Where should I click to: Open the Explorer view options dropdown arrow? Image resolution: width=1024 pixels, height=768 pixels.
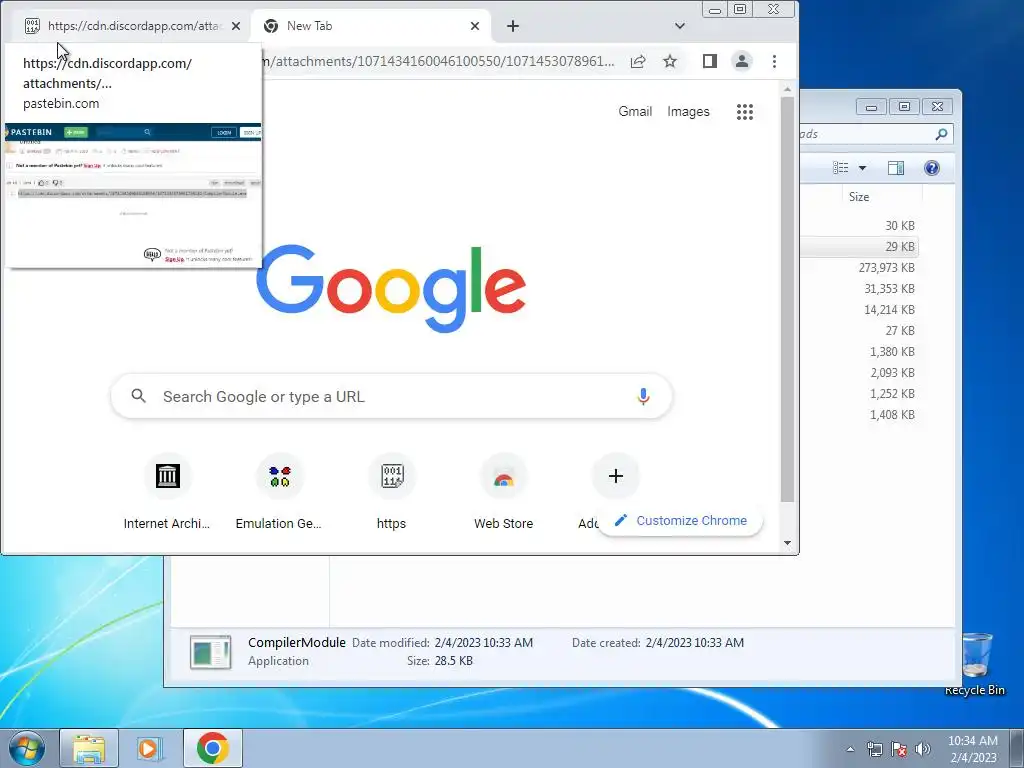coord(862,168)
